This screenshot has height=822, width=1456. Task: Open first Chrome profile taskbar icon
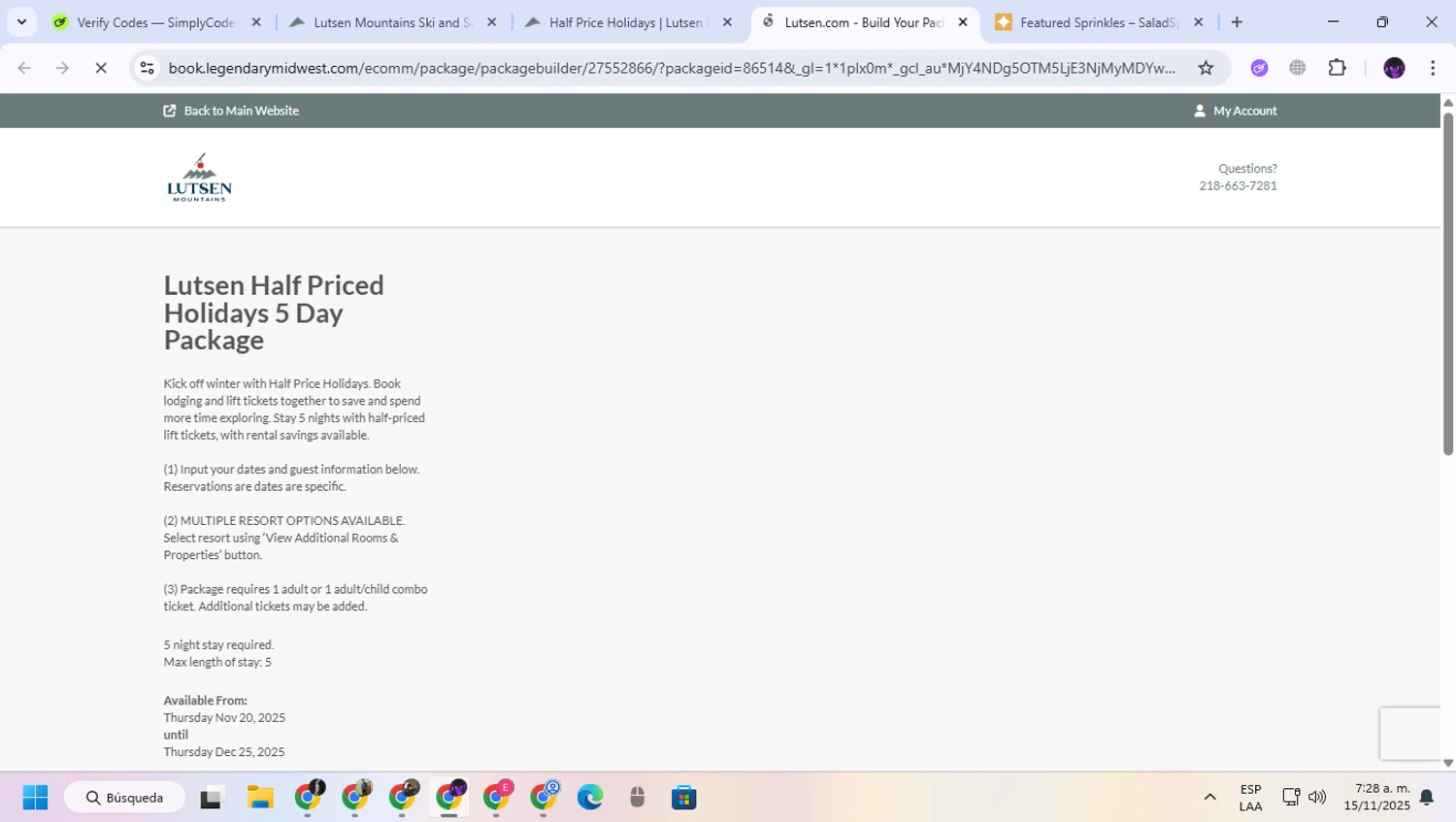[x=309, y=798]
